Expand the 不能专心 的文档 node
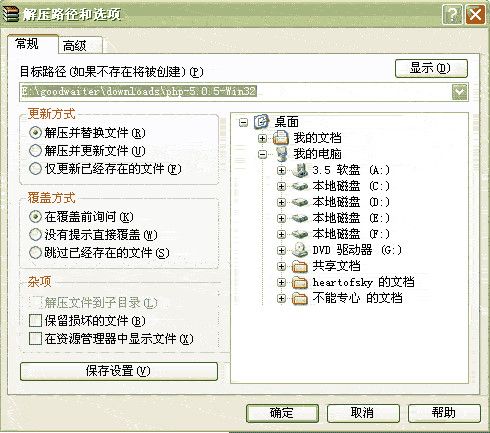 (281, 298)
